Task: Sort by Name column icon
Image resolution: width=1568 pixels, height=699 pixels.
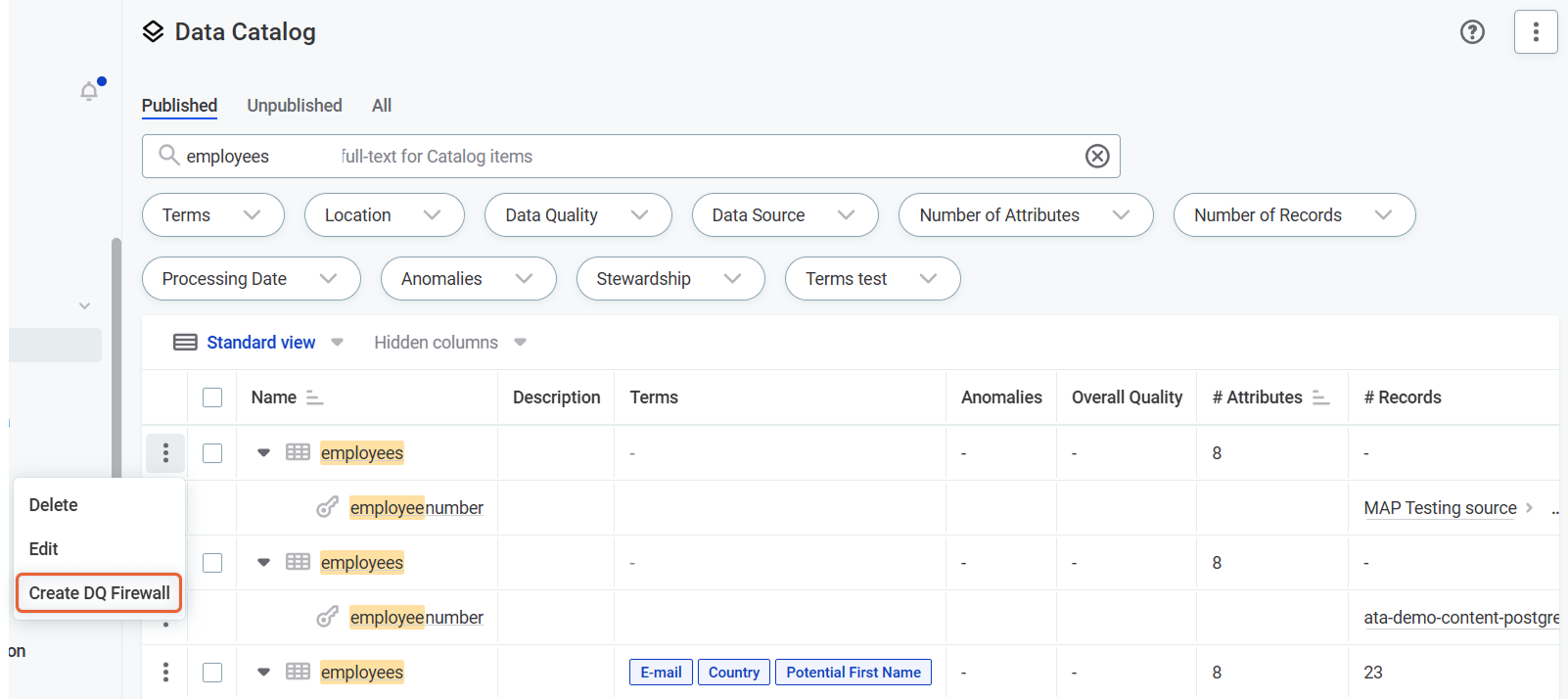Action: tap(314, 397)
